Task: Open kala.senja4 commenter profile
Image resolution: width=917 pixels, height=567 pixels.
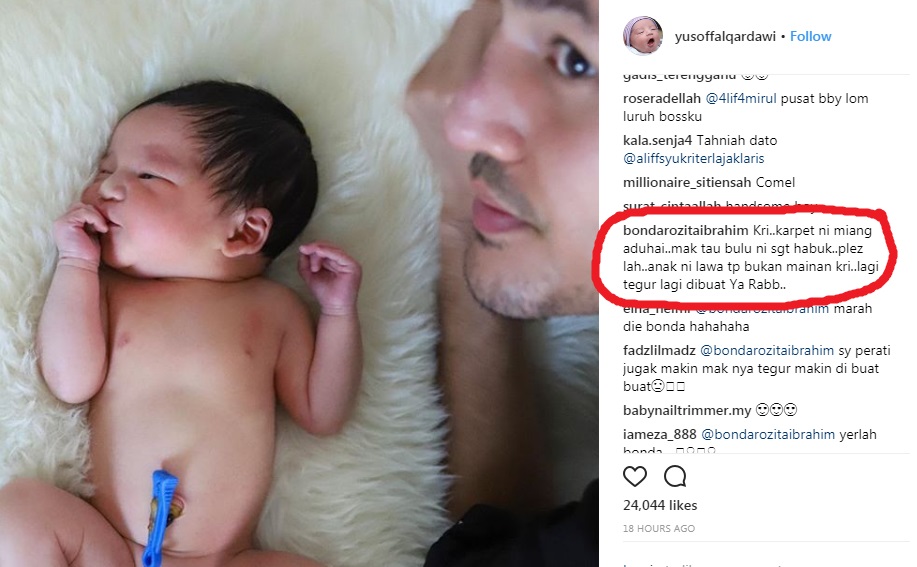Action: [657, 140]
